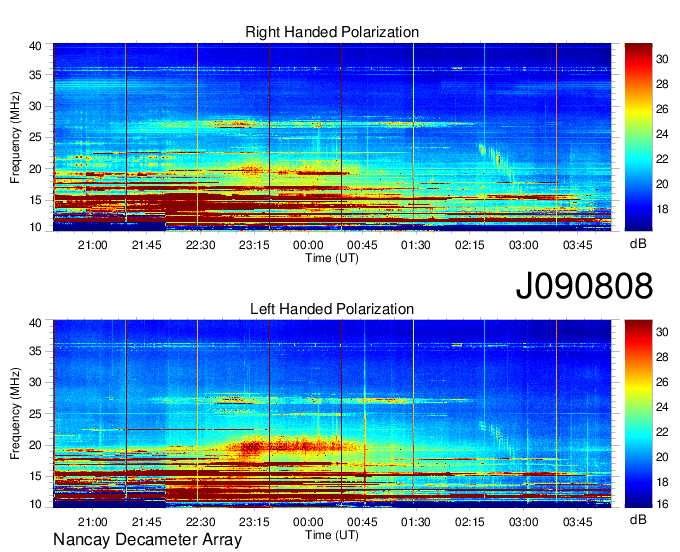Click the 21:00 tick on top time axis

tap(92, 245)
